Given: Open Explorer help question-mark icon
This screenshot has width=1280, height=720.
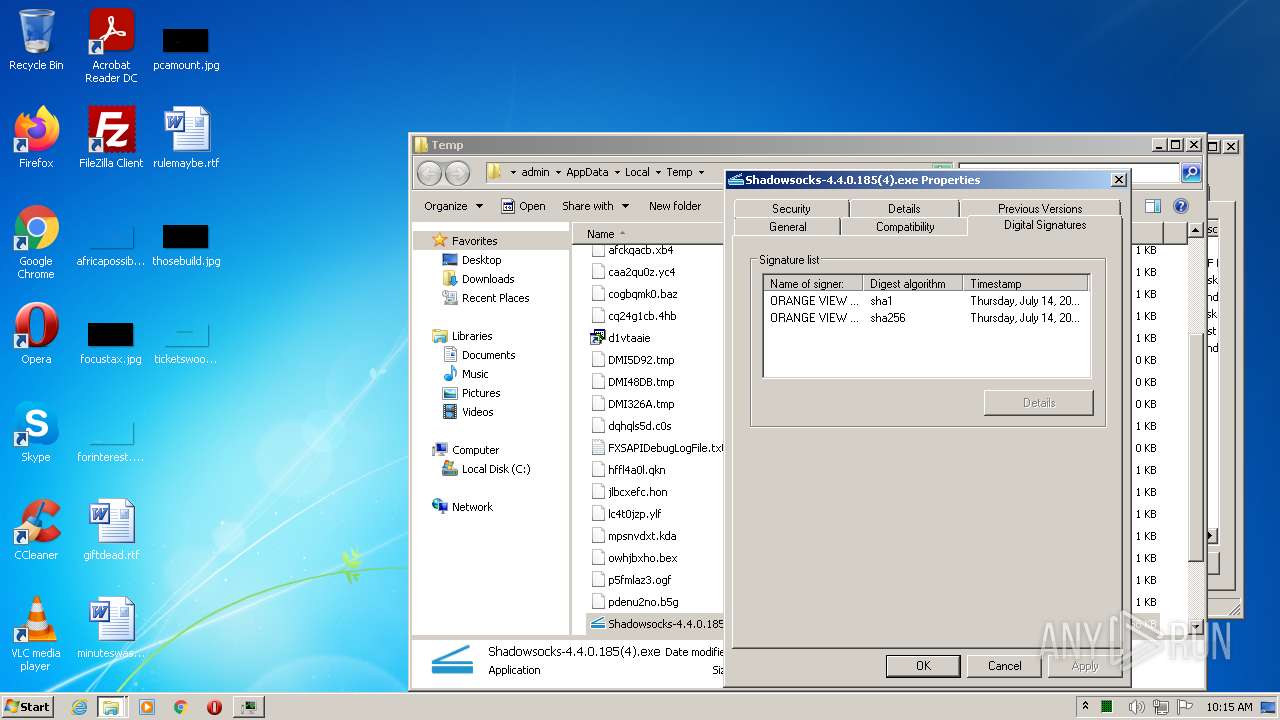Looking at the screenshot, I should coord(1181,206).
